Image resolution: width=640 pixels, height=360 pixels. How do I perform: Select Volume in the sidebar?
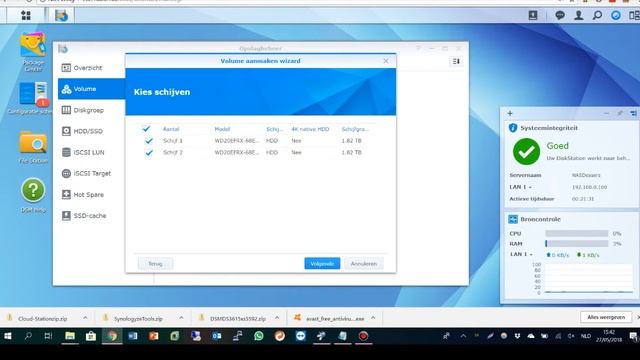[91, 89]
